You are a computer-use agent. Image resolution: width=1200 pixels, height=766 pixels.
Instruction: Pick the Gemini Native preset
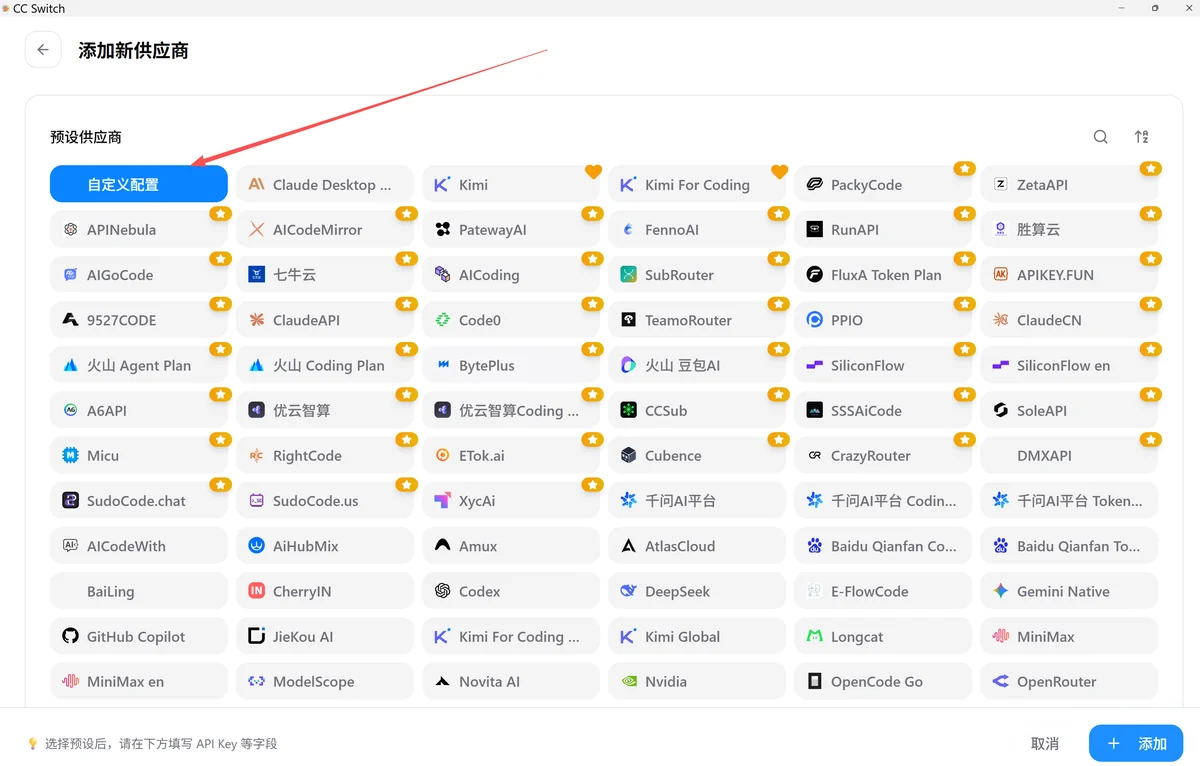(x=1069, y=591)
